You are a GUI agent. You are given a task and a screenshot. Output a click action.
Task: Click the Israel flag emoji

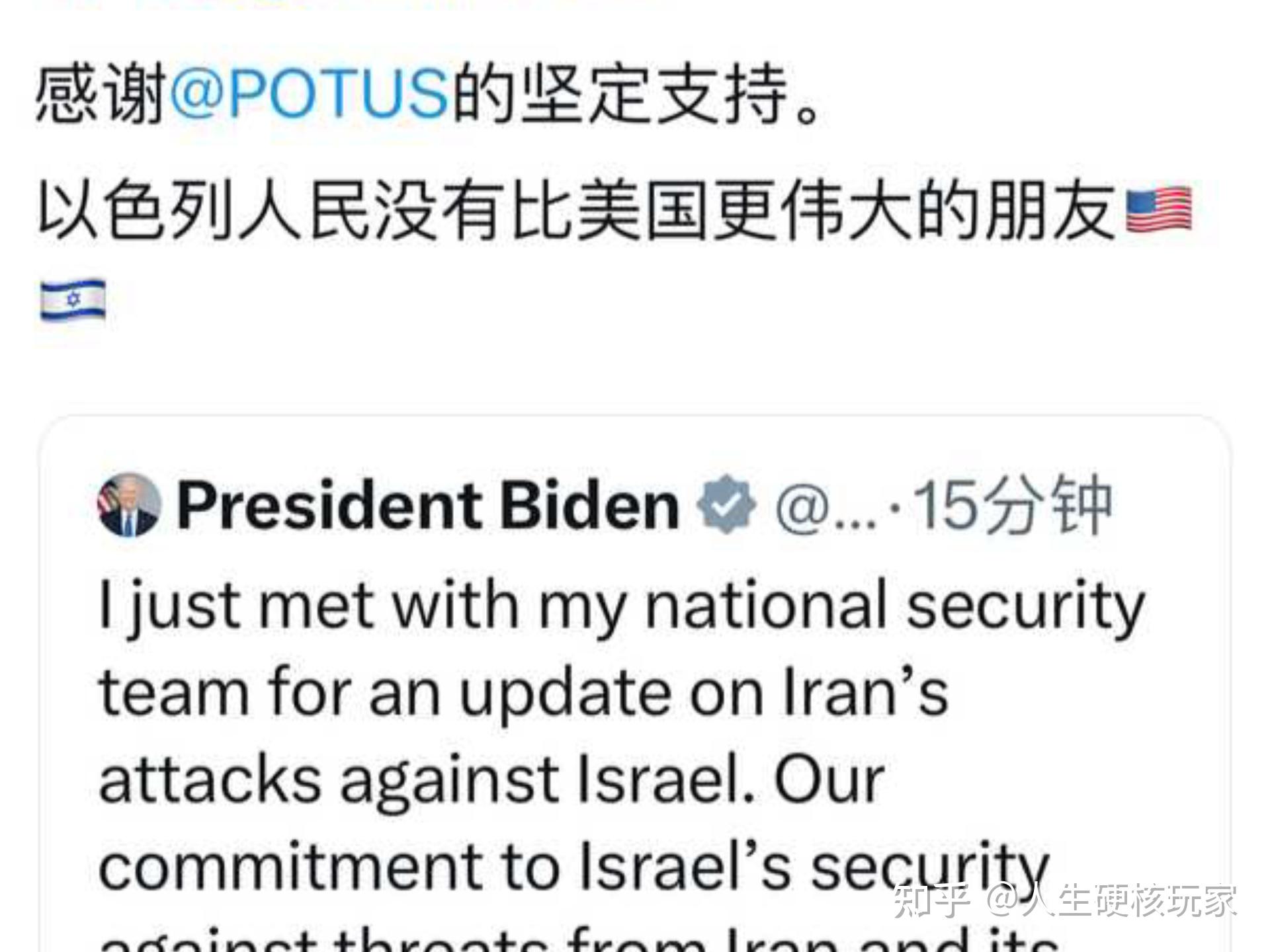tap(73, 299)
